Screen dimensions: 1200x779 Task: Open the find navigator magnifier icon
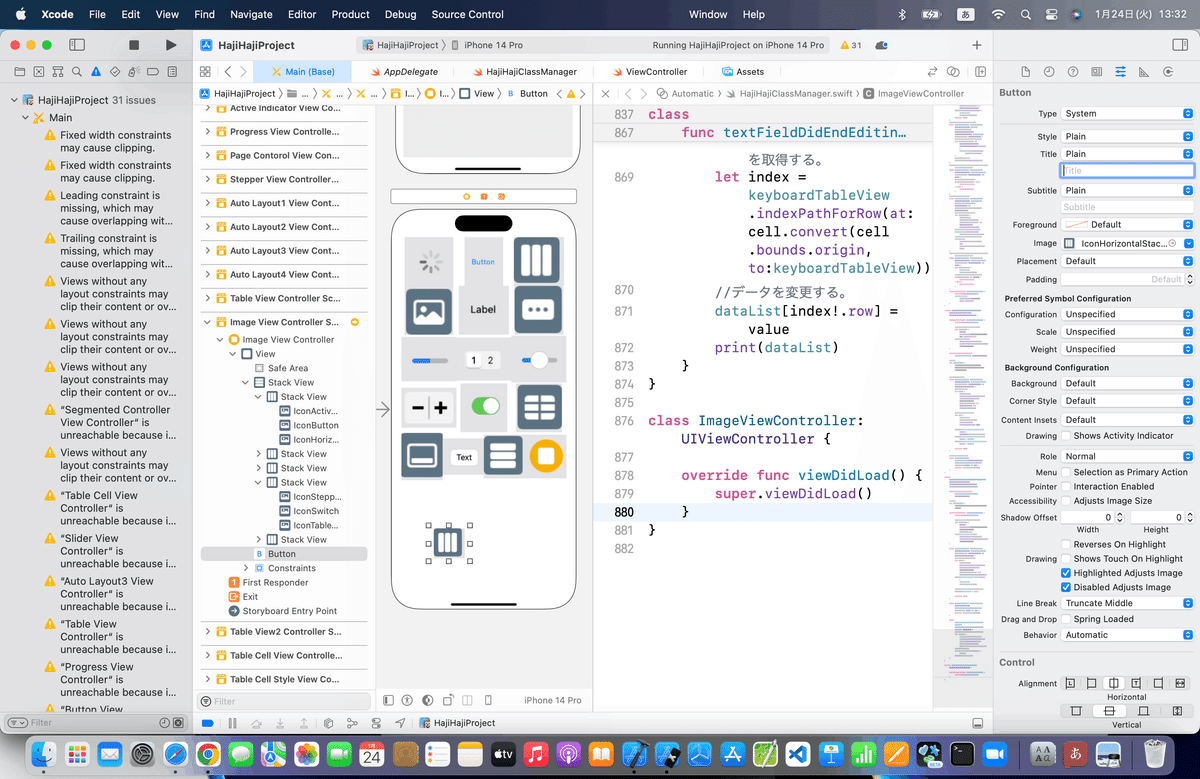pyautogui.click(x=77, y=72)
